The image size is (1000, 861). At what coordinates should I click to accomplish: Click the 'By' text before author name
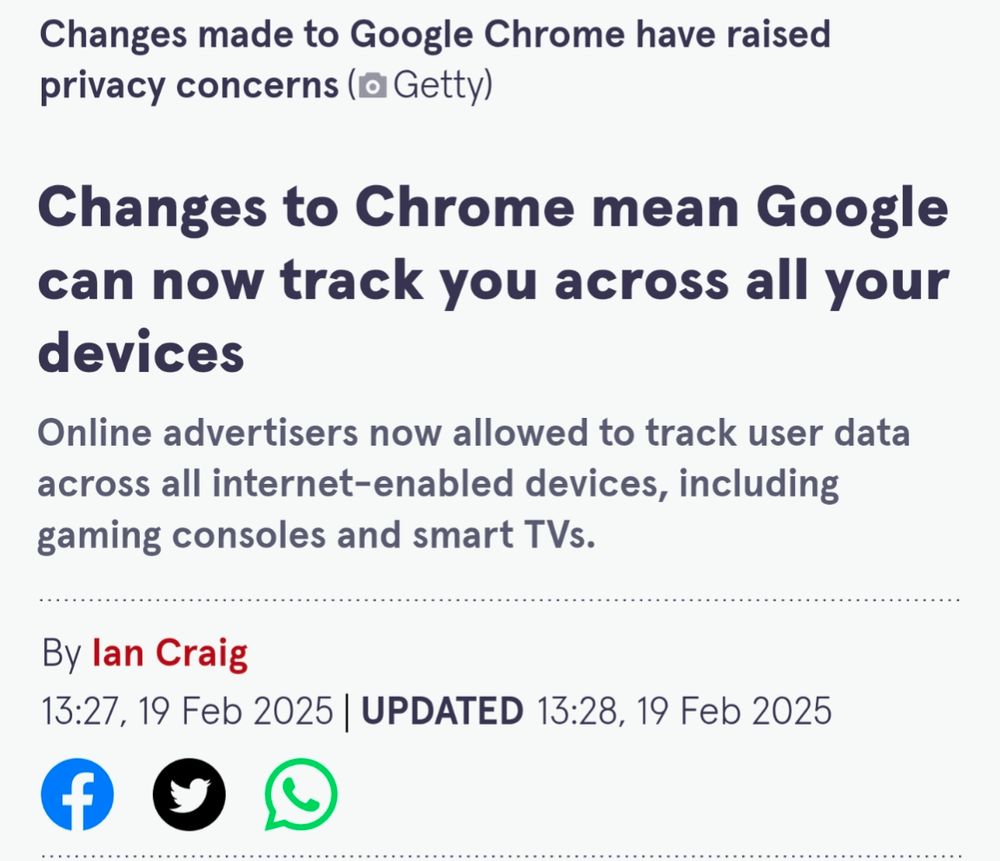pyautogui.click(x=61, y=653)
